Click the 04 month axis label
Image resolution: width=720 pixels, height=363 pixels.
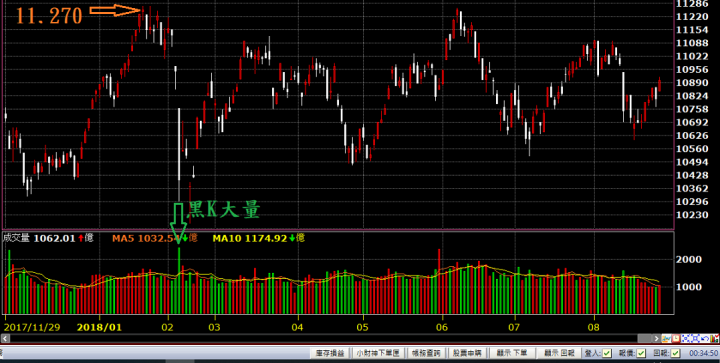click(x=298, y=327)
